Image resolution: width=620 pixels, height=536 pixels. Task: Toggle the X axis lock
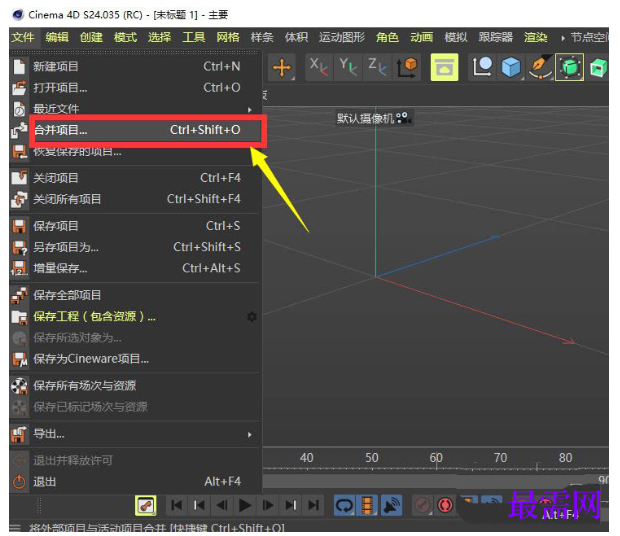319,67
